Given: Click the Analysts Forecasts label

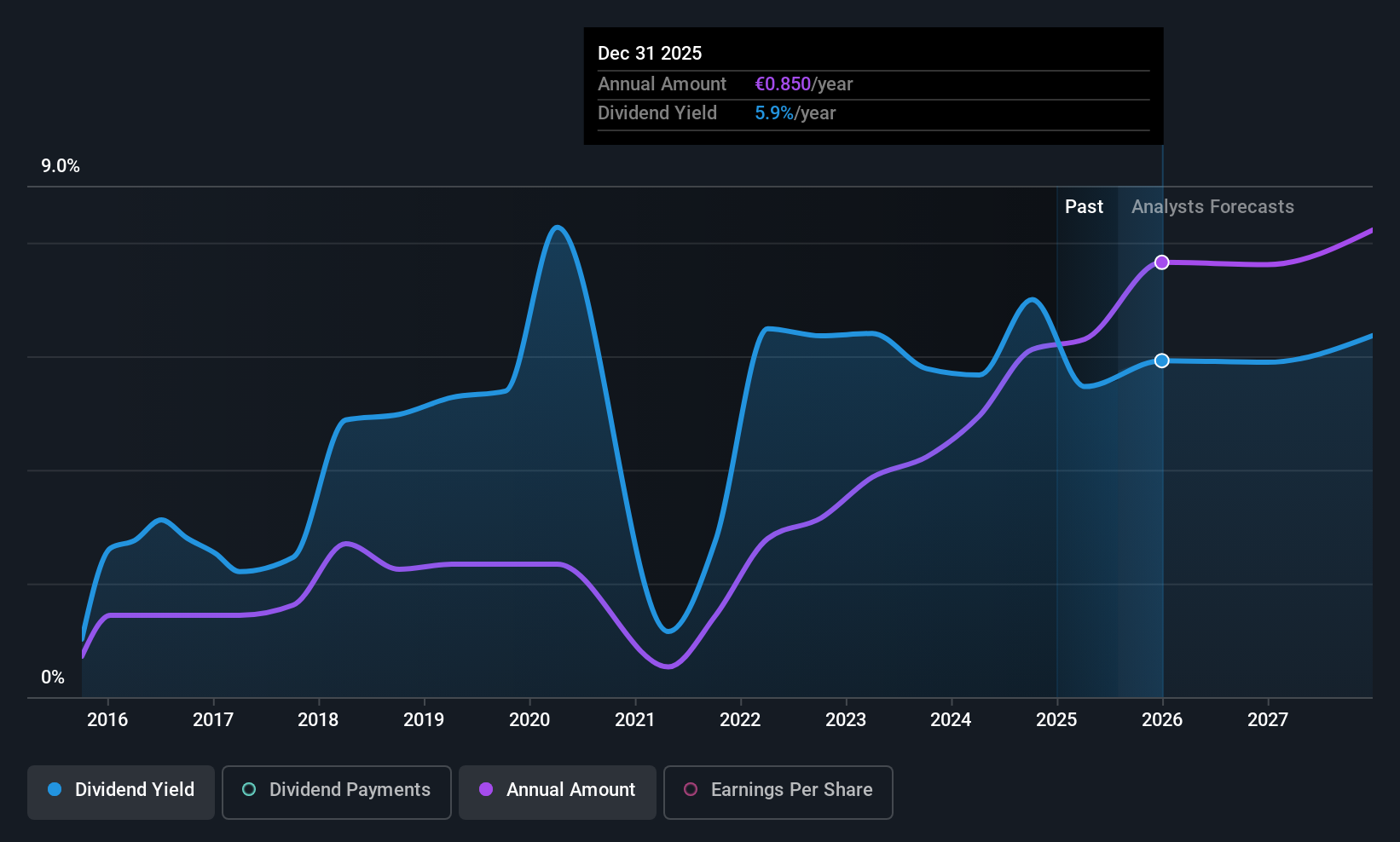Looking at the screenshot, I should 1212,207.
